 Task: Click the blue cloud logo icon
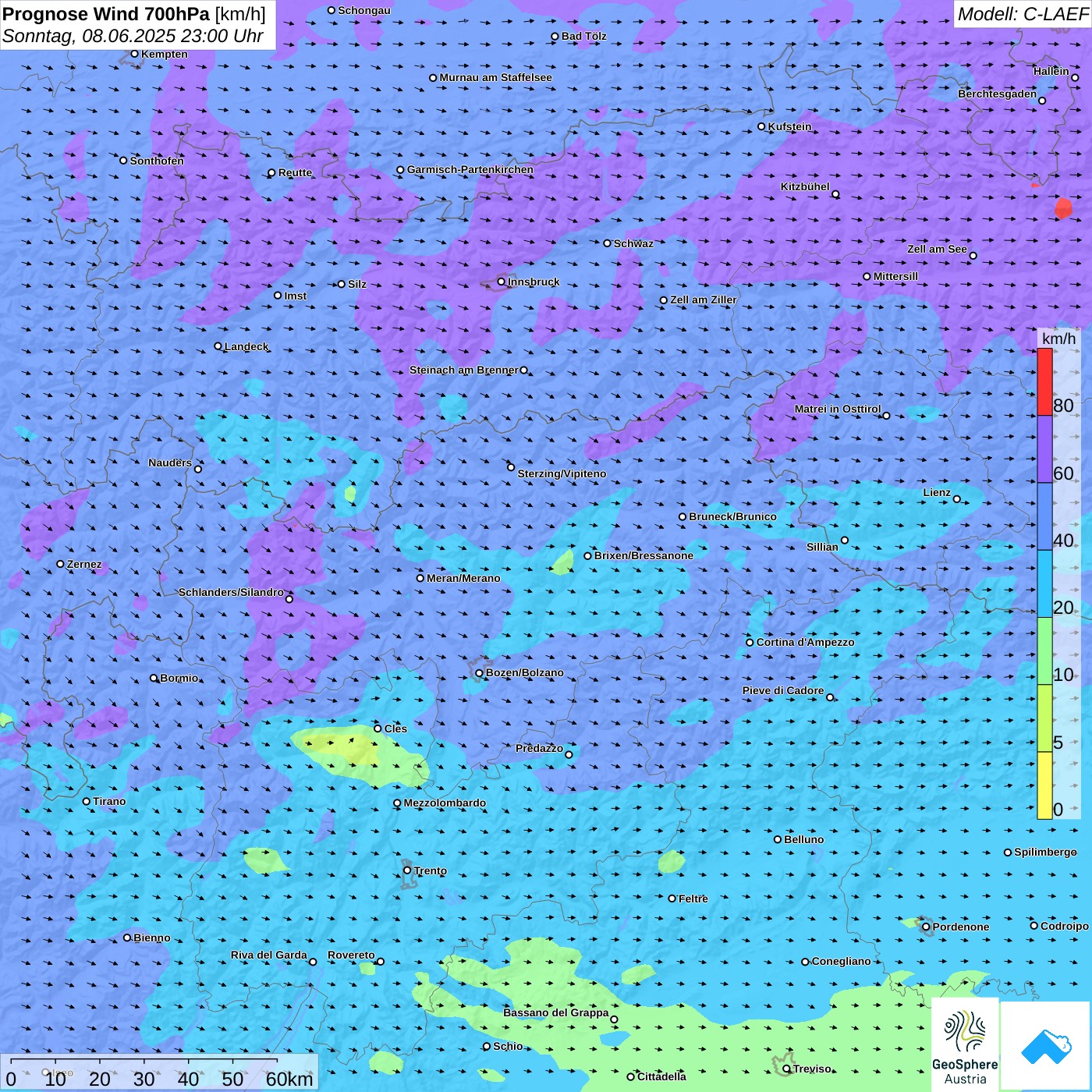click(x=1046, y=1046)
